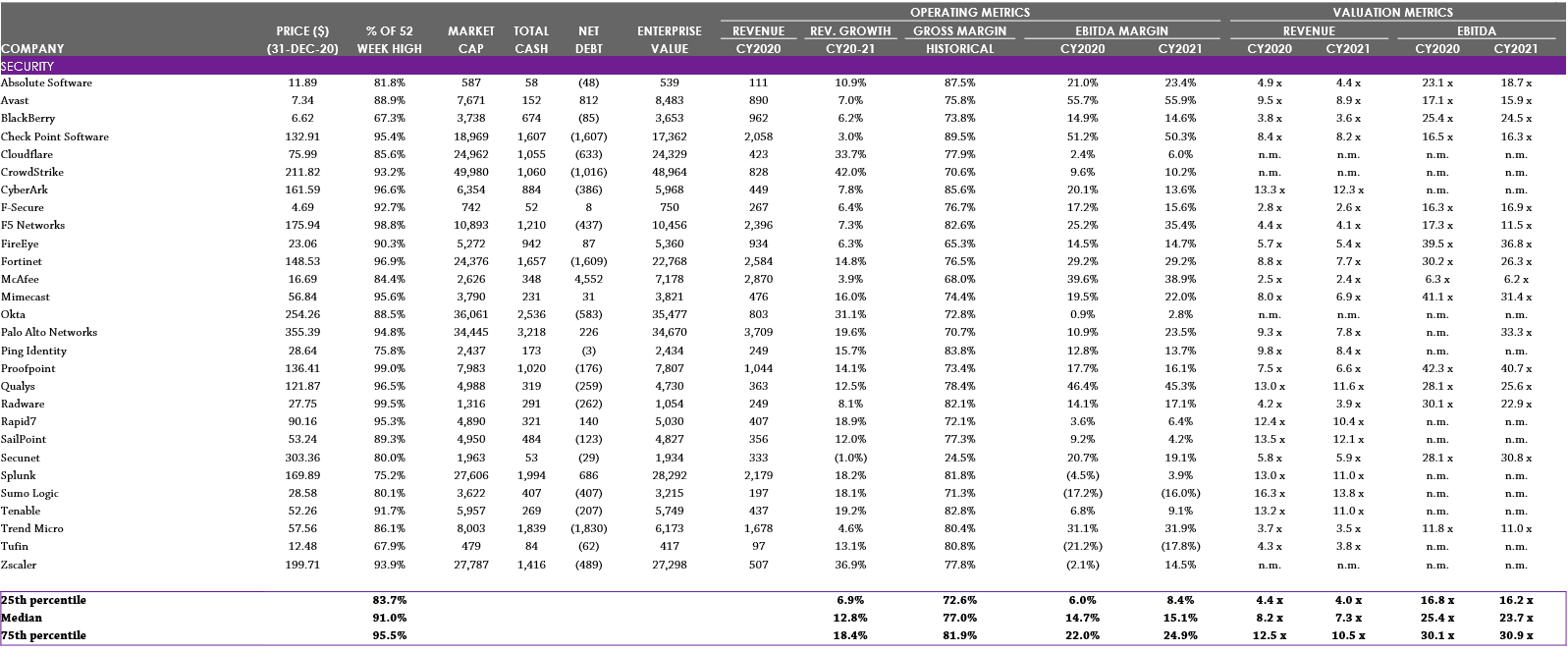1568x651 pixels.
Task: Select Splunk's total cash value 1,994
Action: (531, 475)
